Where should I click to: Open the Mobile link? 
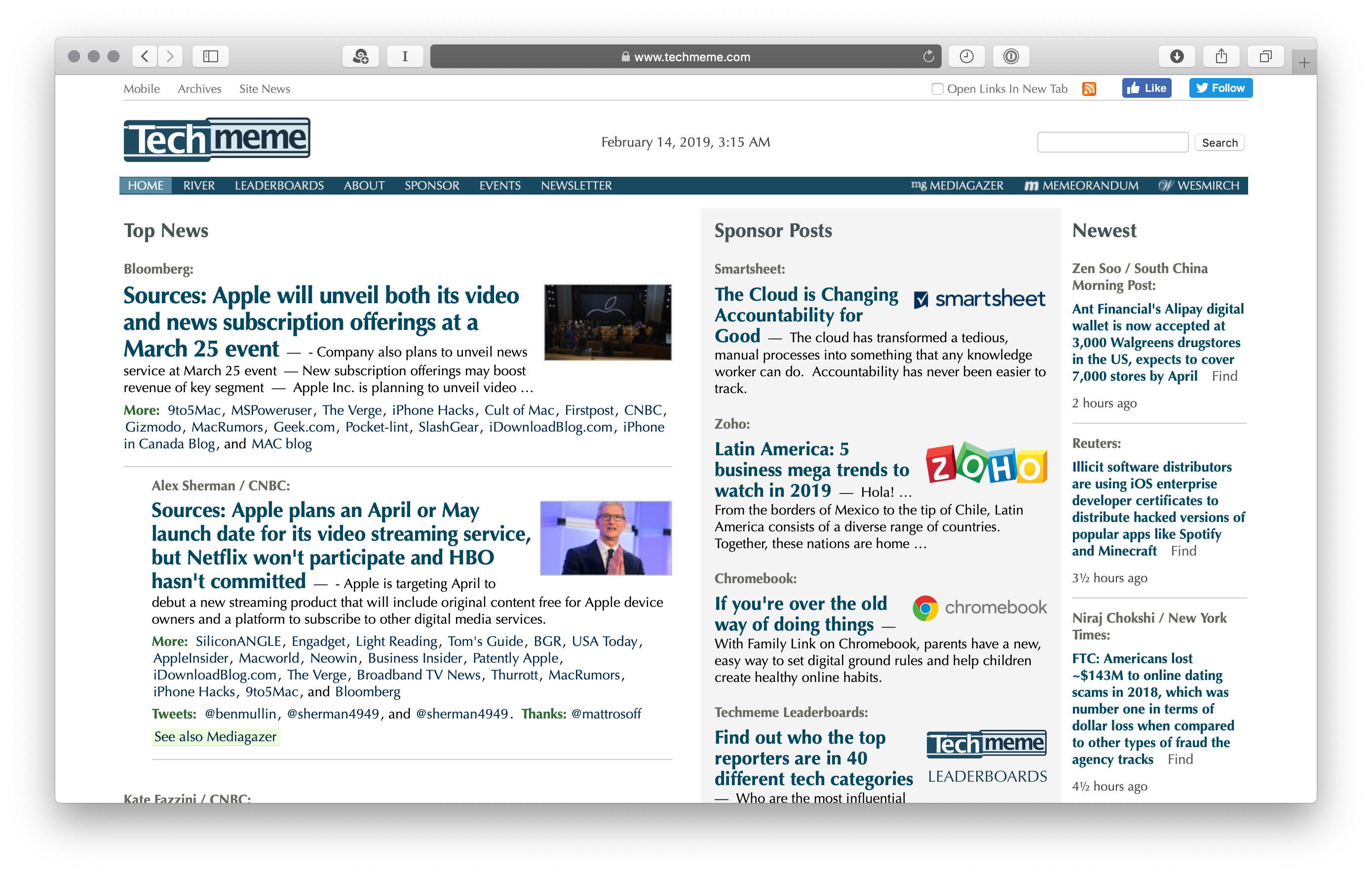point(141,88)
